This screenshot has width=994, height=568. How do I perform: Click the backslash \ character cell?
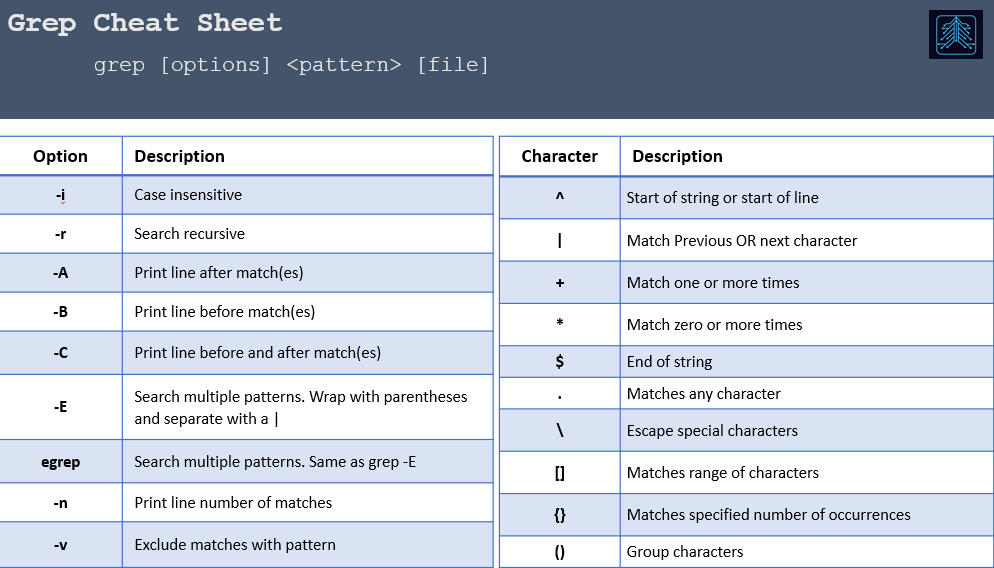560,430
